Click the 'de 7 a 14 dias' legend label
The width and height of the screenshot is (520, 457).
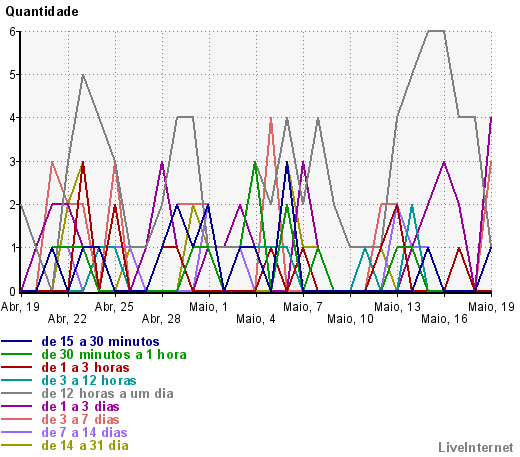pyautogui.click(x=84, y=432)
